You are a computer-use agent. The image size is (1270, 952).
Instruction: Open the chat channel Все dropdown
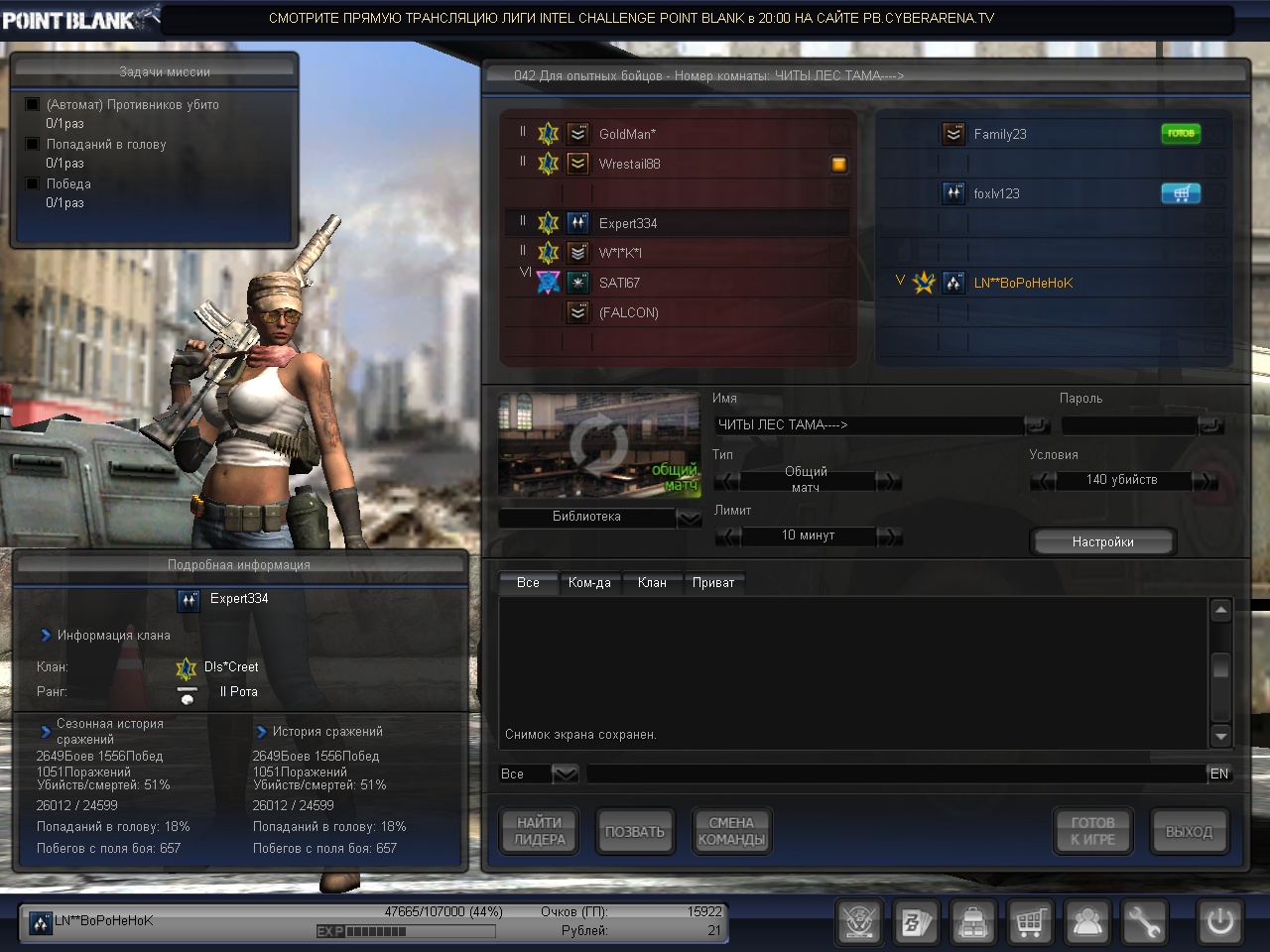tap(565, 773)
